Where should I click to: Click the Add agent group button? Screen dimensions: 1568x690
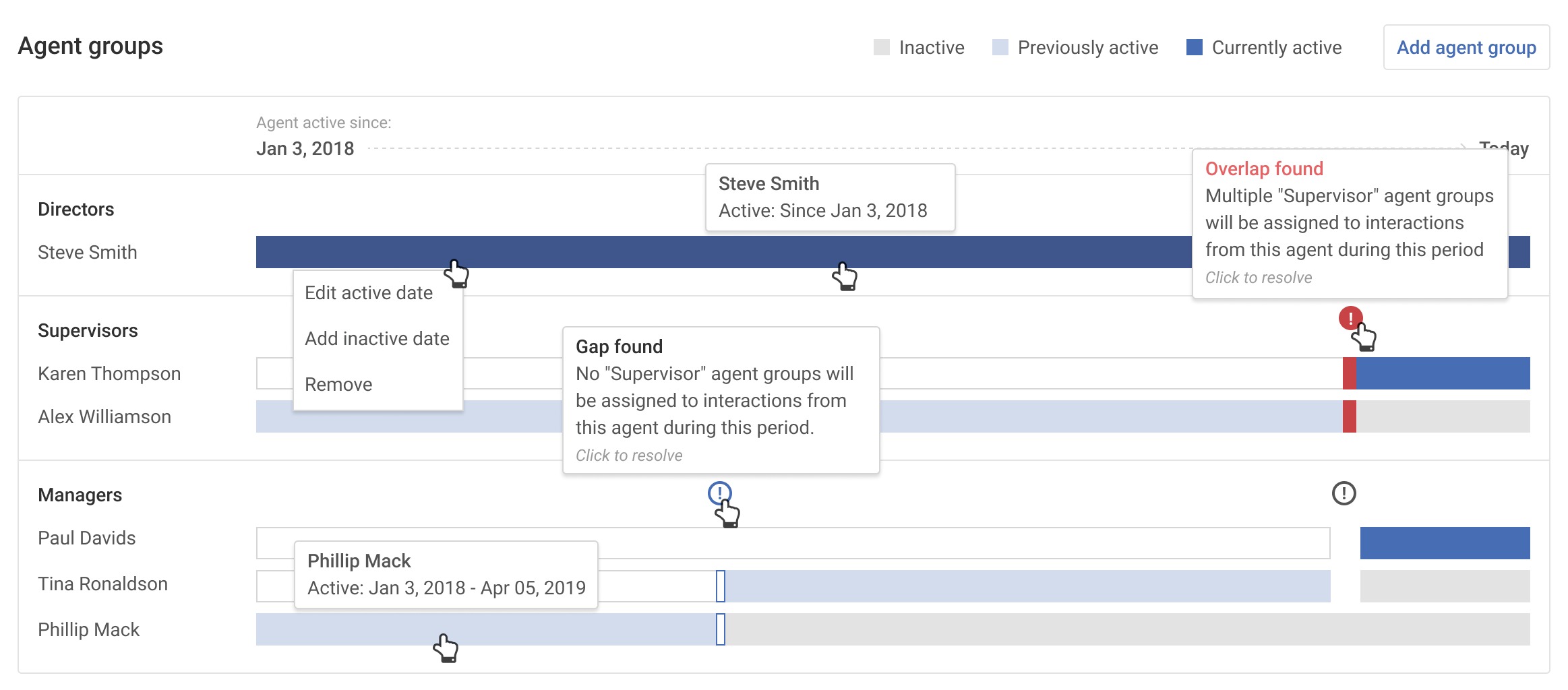click(1466, 47)
